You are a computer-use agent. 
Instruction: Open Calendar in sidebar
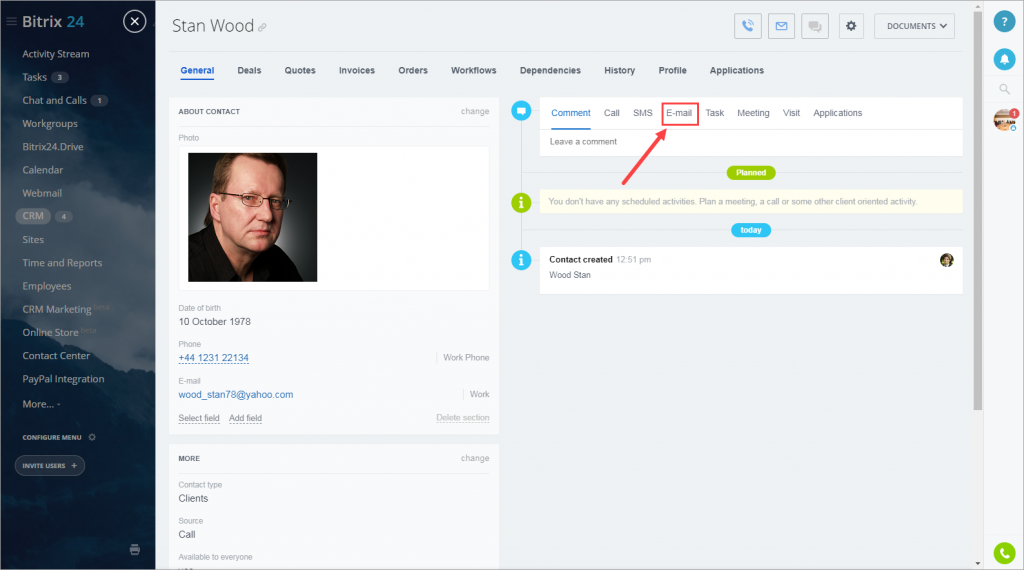click(x=43, y=170)
